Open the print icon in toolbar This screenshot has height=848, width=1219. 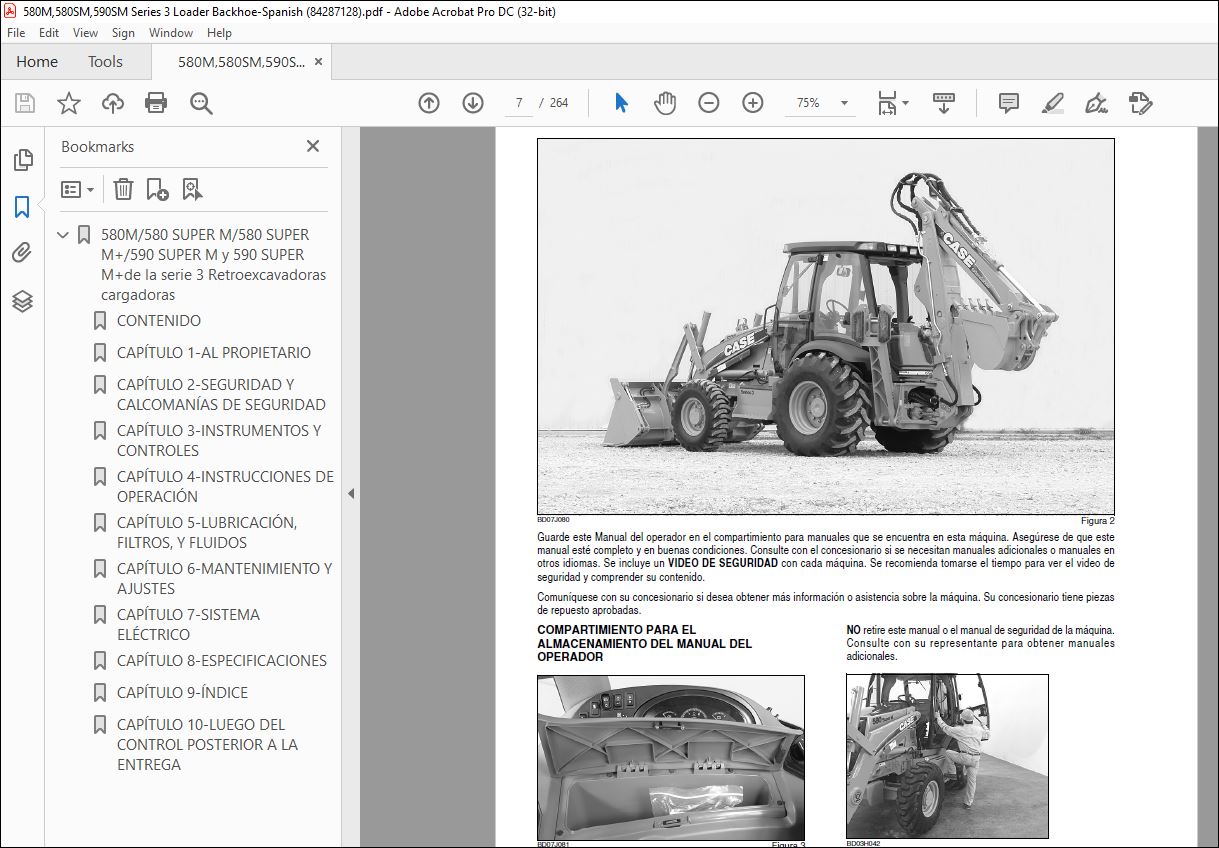click(156, 103)
